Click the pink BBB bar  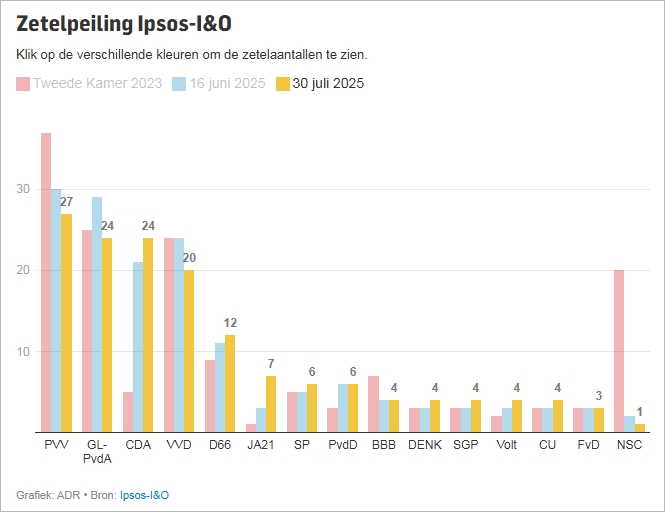point(373,404)
